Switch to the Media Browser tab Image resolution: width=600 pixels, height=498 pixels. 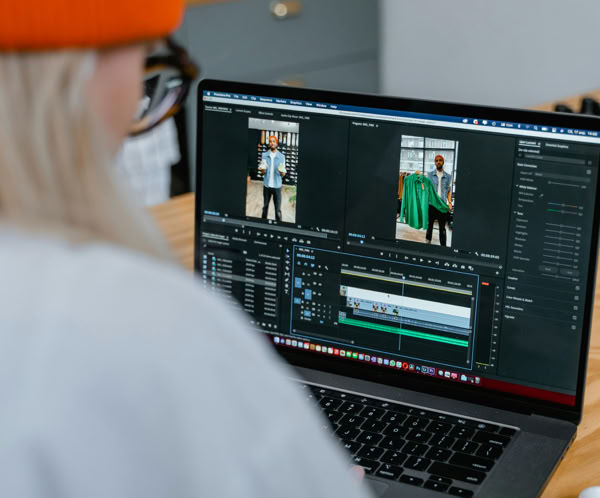(x=240, y=240)
